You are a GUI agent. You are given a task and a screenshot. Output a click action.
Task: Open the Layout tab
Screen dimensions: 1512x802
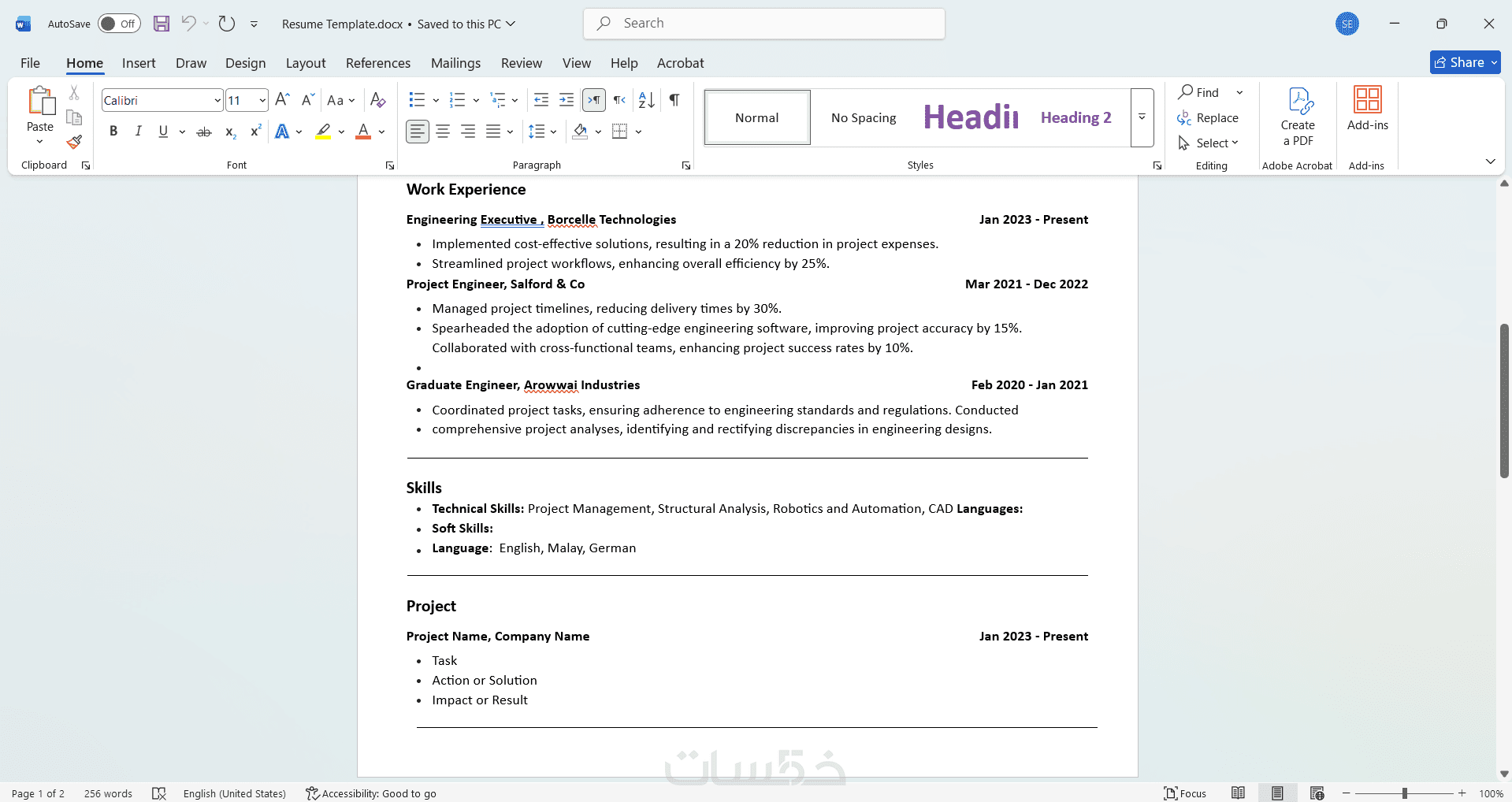tap(306, 63)
